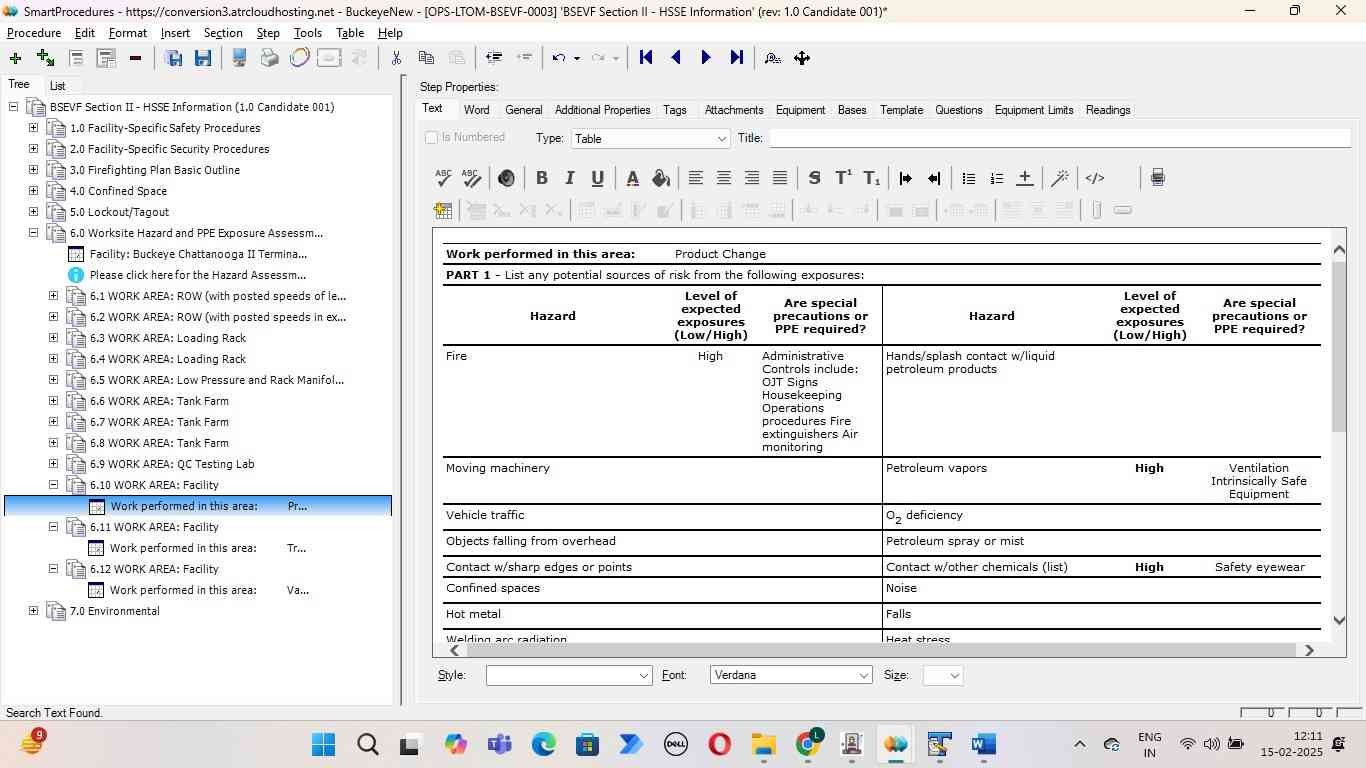Center align text in editor toolbar

724,178
